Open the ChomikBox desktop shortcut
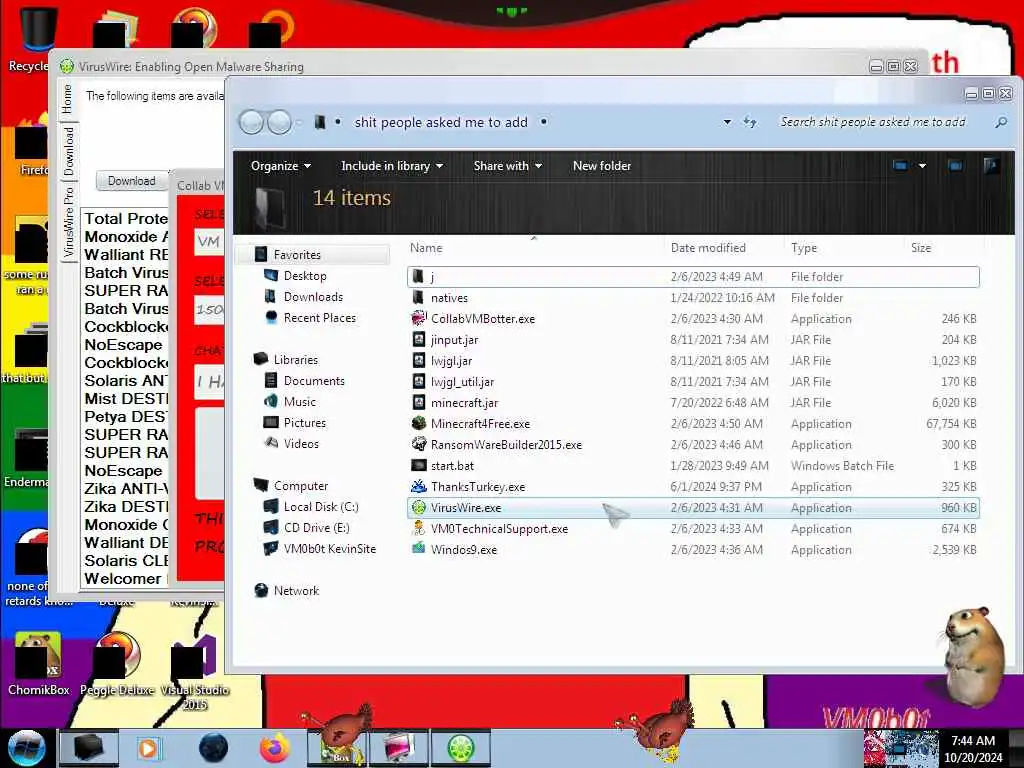The height and width of the screenshot is (768, 1024). tap(38, 665)
